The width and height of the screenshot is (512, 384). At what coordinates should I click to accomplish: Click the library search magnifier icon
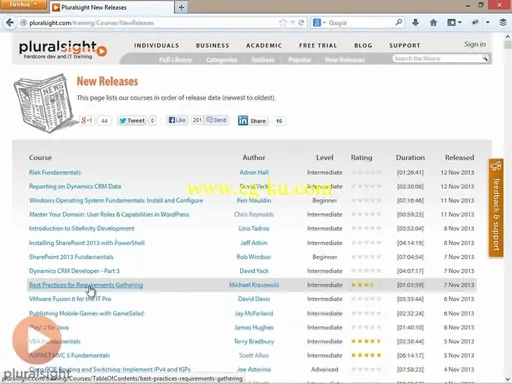[485, 59]
